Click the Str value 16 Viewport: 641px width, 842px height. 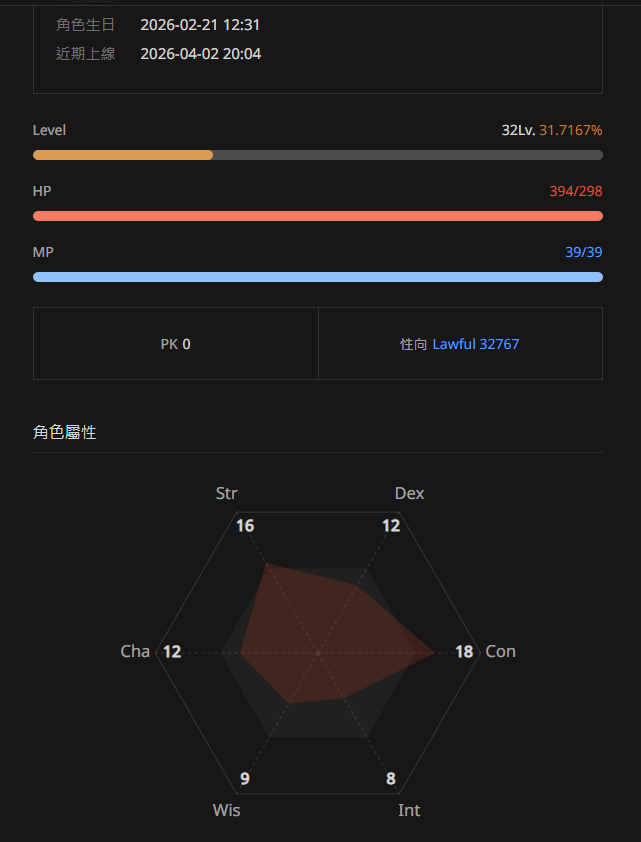245,526
